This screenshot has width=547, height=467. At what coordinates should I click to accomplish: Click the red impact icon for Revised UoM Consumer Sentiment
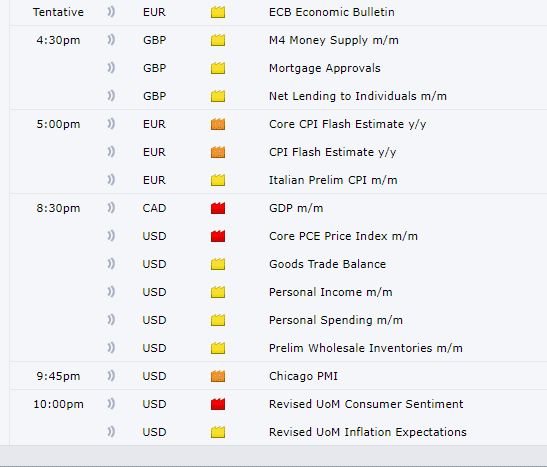[218, 404]
